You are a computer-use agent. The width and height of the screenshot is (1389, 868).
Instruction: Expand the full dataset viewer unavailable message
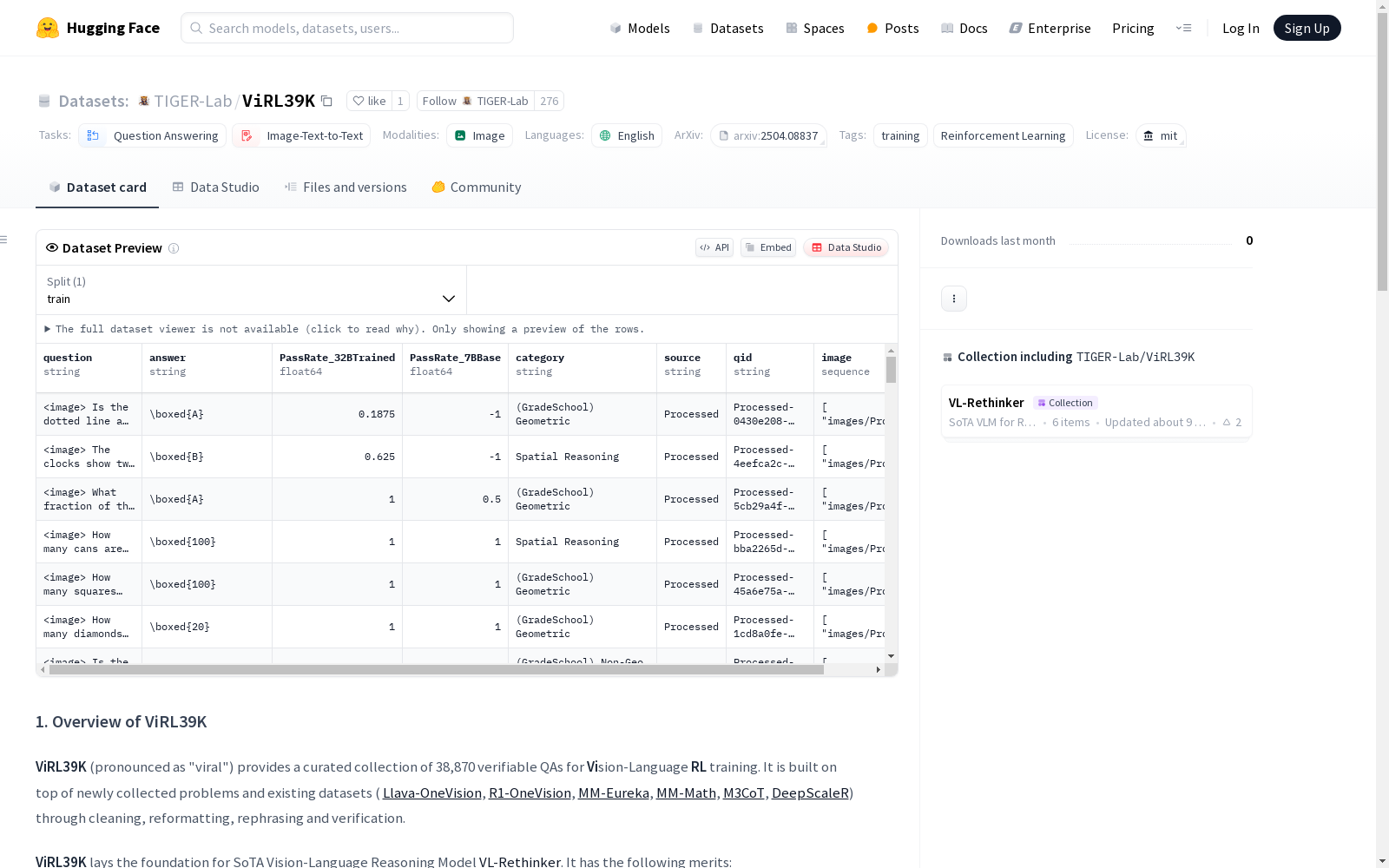pyautogui.click(x=345, y=329)
